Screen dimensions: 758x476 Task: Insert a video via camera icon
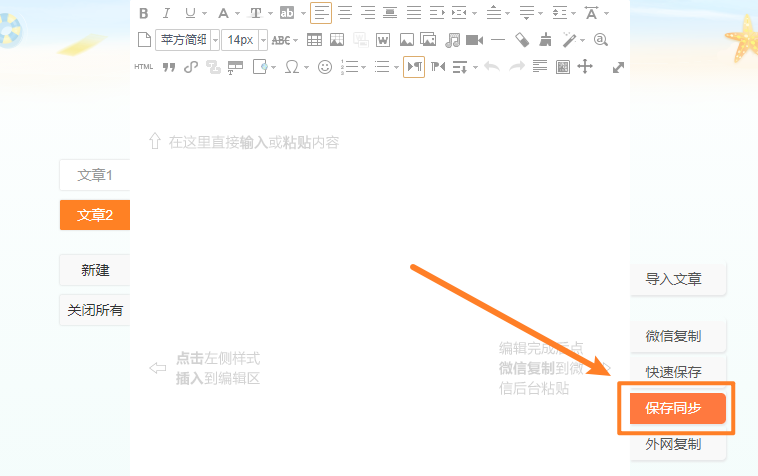click(474, 40)
